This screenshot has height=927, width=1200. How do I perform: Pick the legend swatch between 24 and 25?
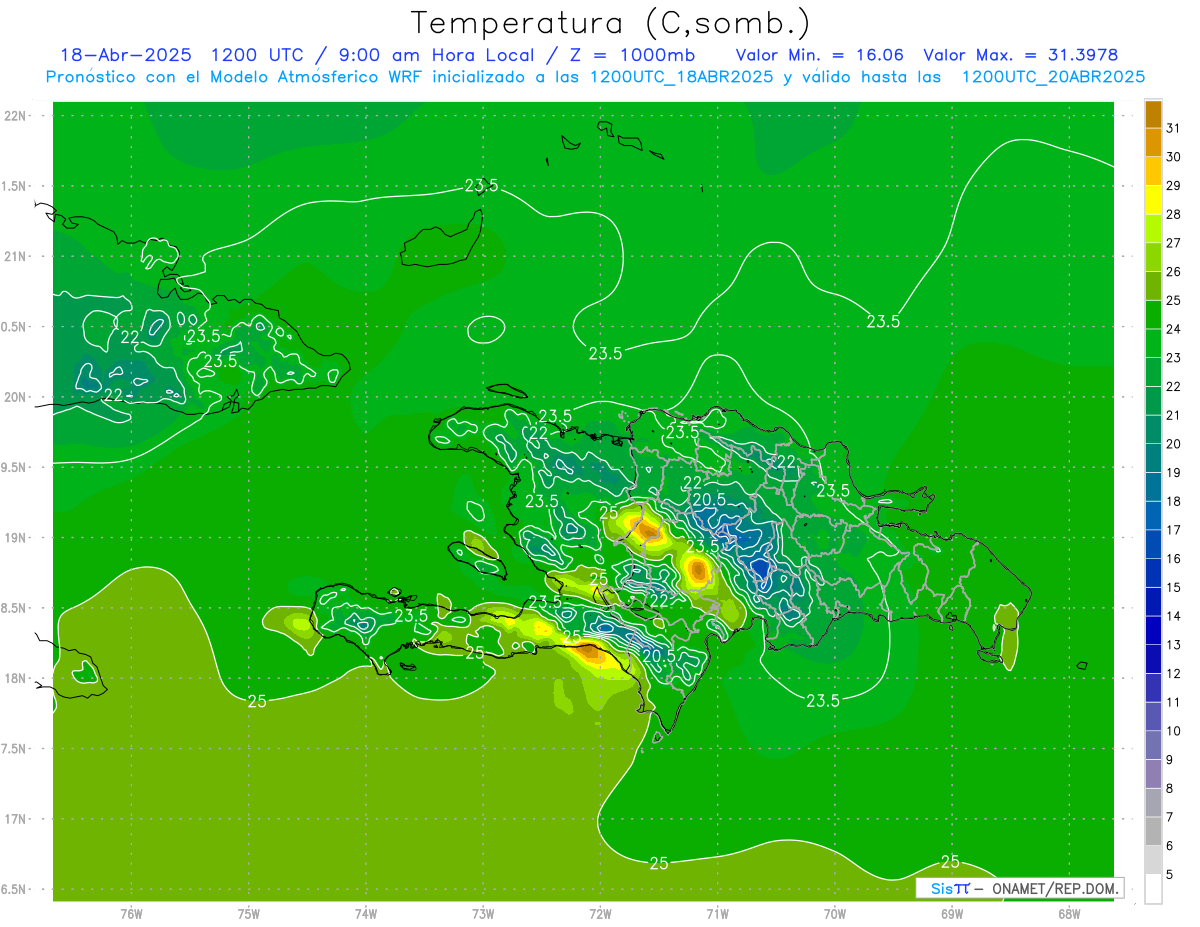1153,314
